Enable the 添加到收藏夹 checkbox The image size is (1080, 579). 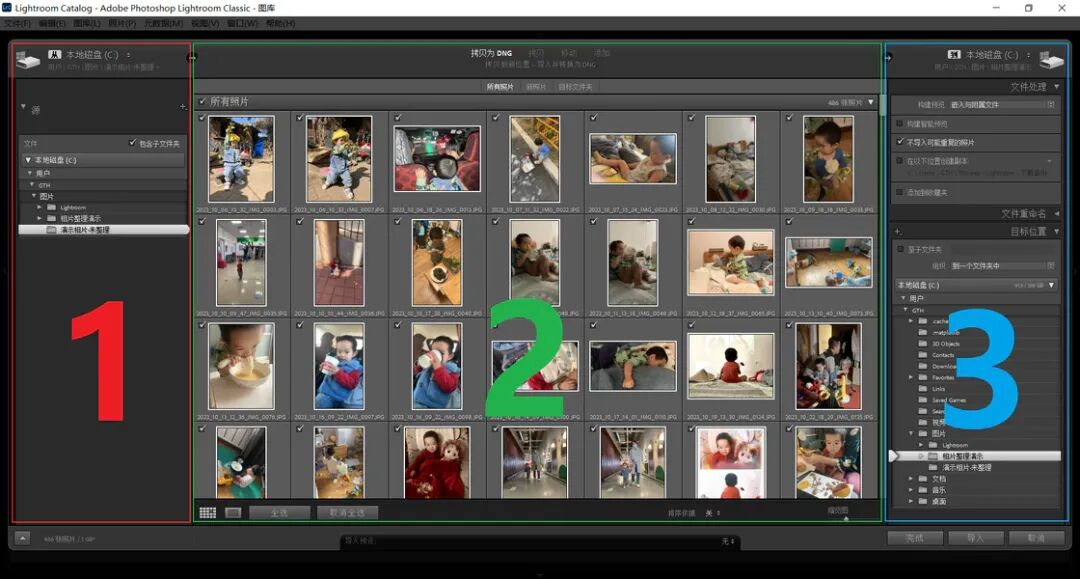point(900,192)
